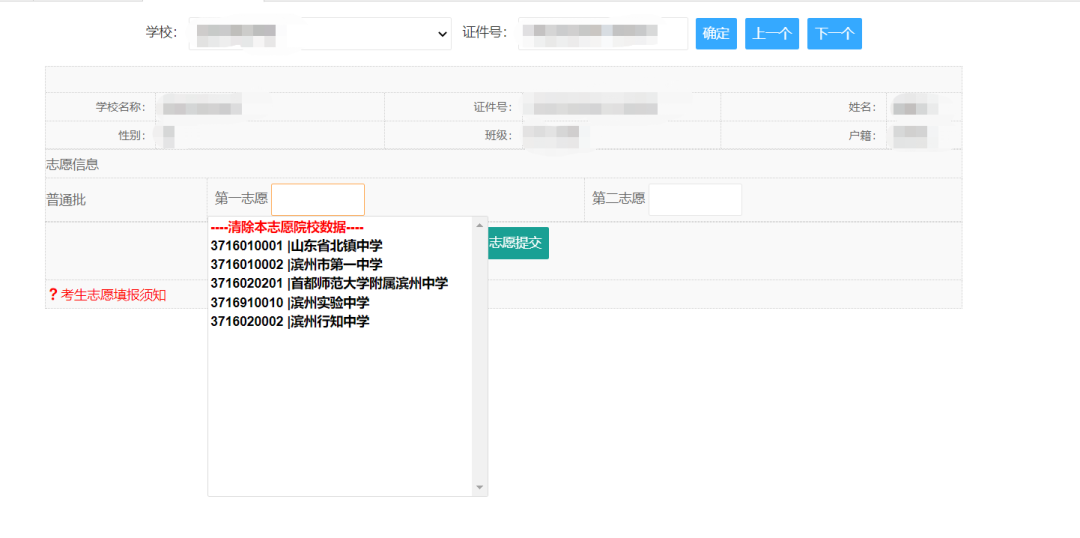
Task: Open the 第二志愿 input box
Action: click(x=695, y=199)
